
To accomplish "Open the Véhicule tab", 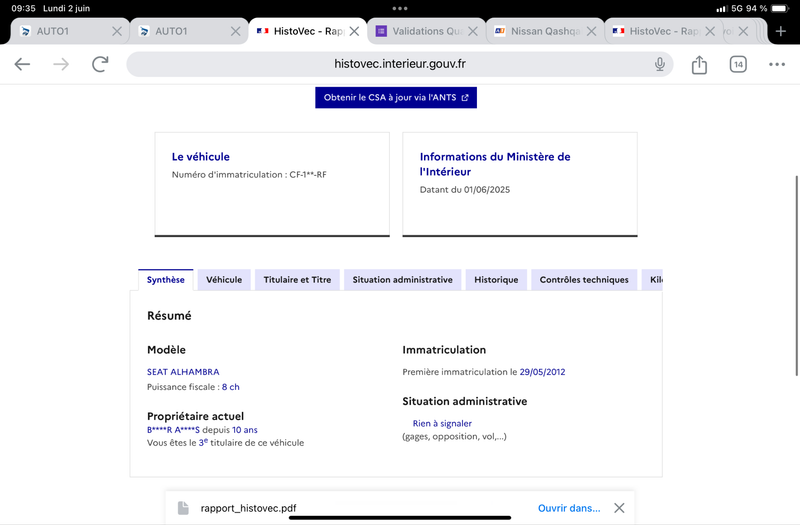I will [224, 280].
